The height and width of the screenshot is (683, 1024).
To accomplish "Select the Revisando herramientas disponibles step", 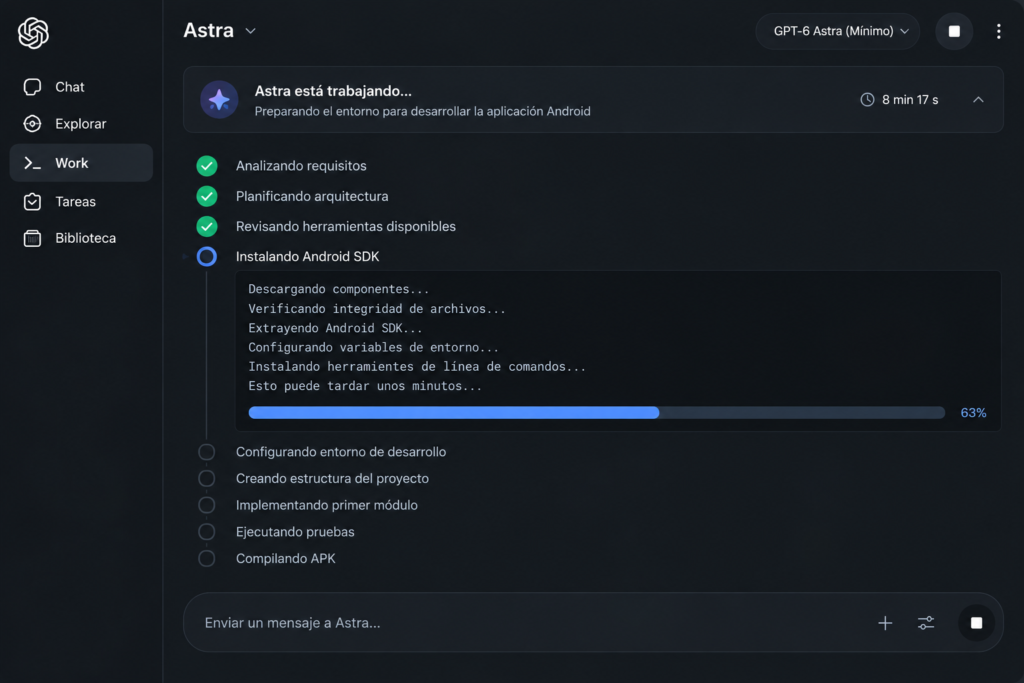I will pos(345,226).
